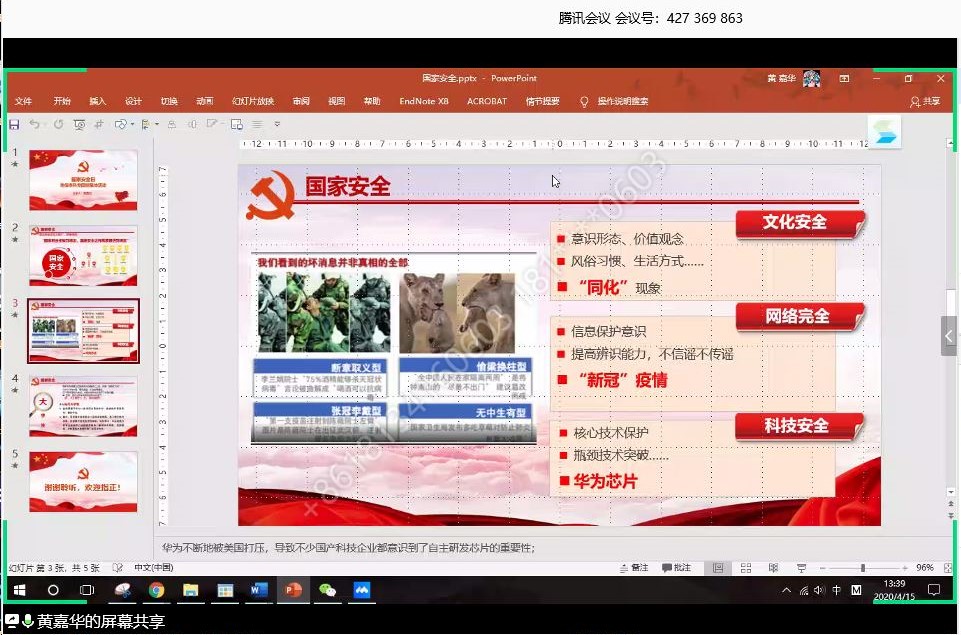Click the slide title 国家安全
Screen dimensions: 961x635
(348, 186)
